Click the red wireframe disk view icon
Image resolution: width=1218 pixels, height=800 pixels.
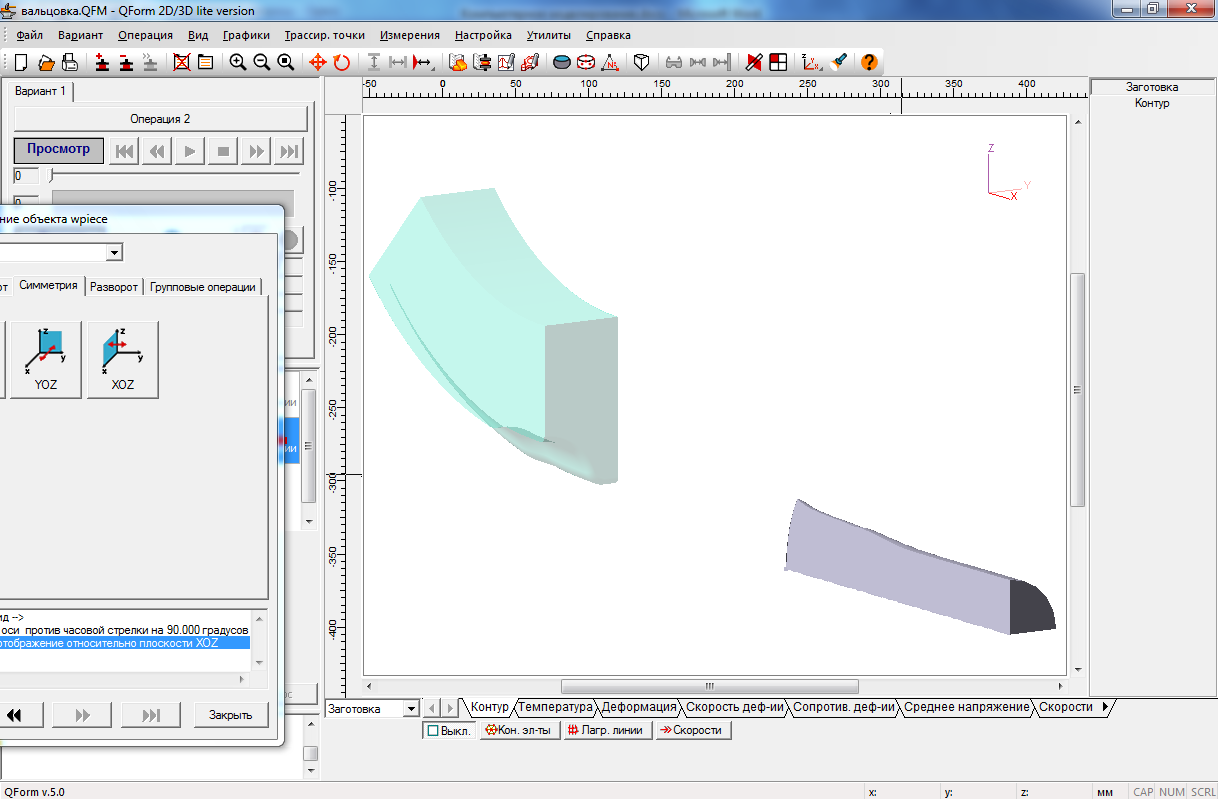point(587,62)
